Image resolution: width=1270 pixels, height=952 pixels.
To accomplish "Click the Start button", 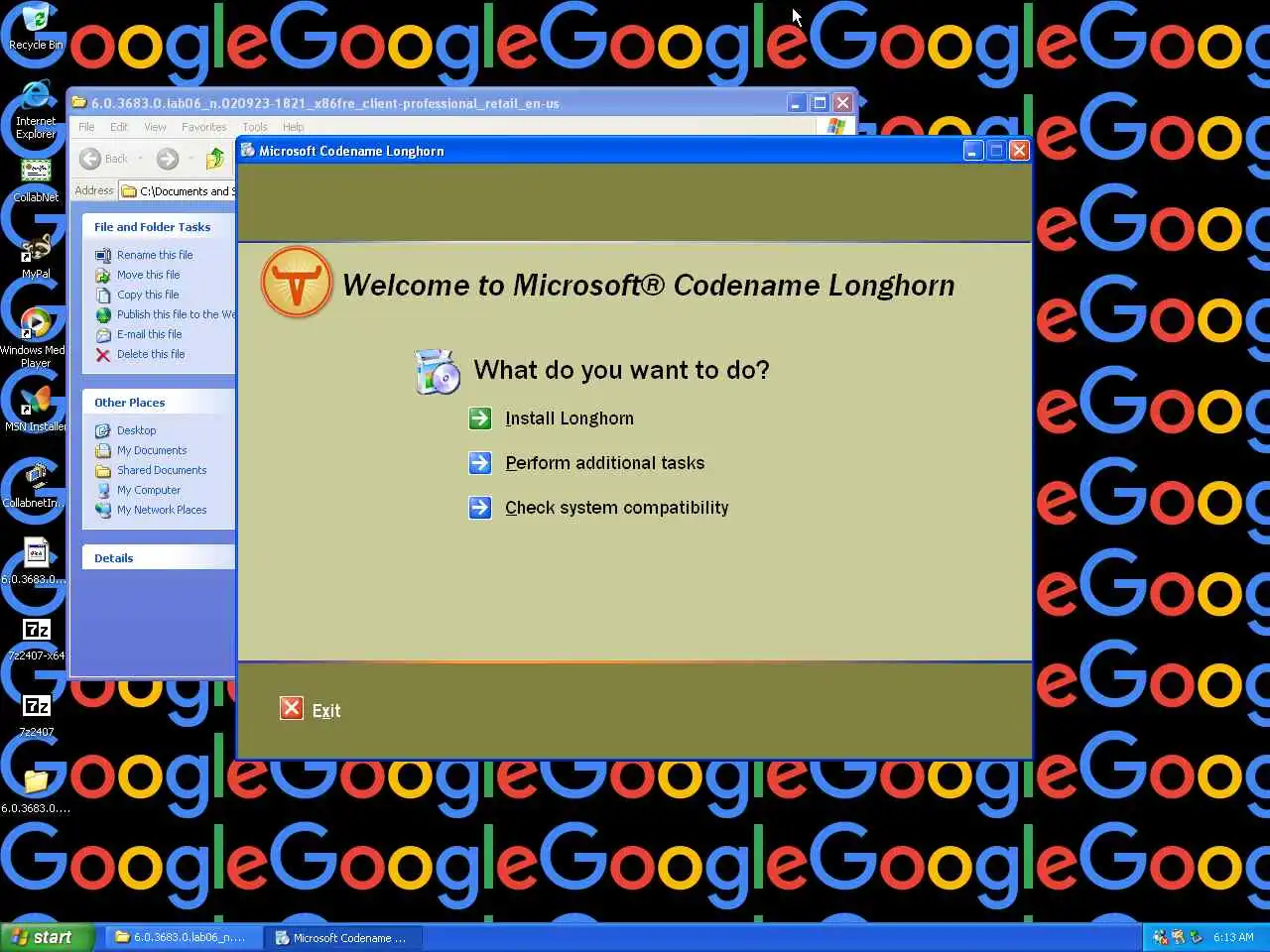I will pos(47,937).
